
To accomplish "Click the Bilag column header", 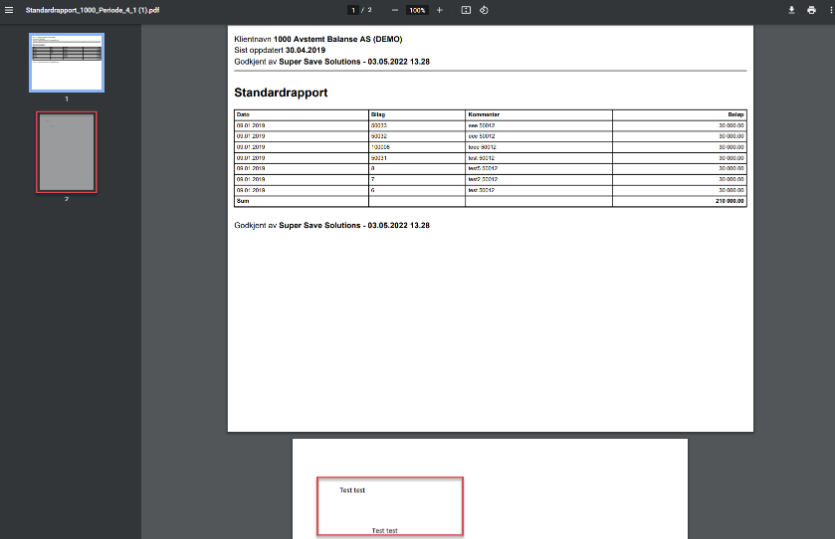I will tap(377, 115).
